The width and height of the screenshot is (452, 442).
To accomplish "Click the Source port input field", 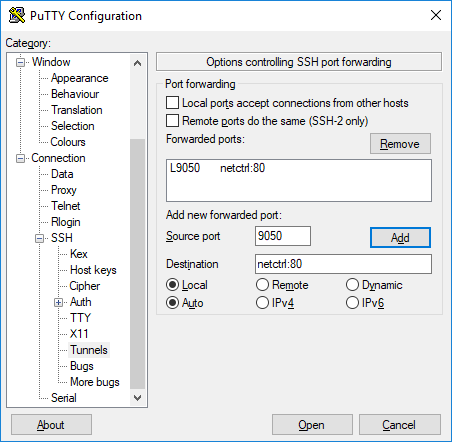I will [x=283, y=236].
